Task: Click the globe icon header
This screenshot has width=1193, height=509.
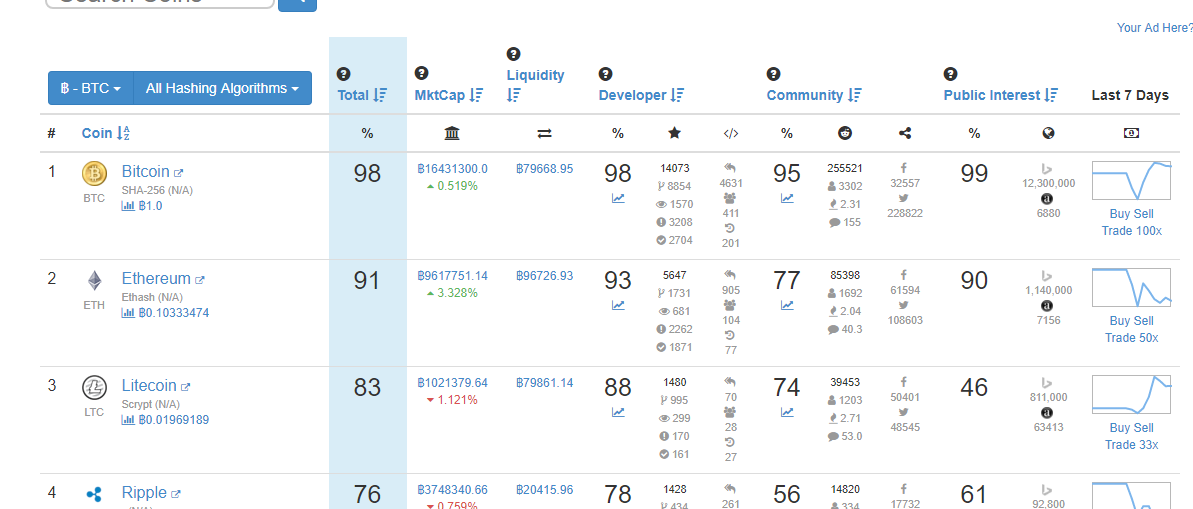Action: 1048,133
